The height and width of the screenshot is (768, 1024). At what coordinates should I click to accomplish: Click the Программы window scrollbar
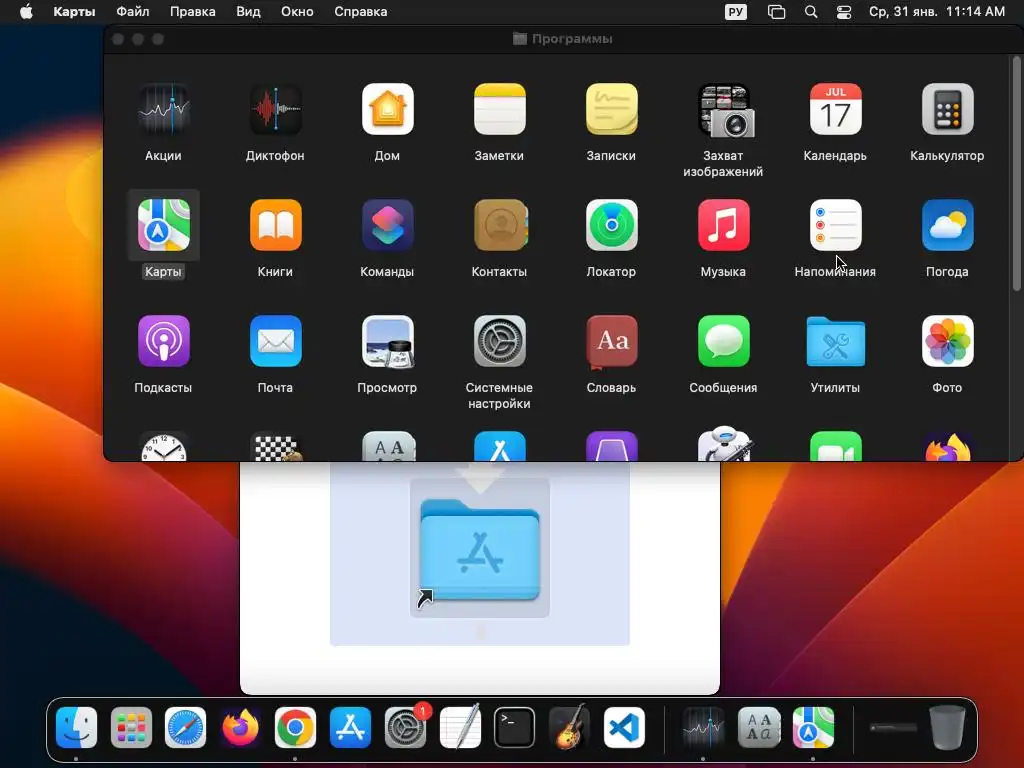(x=1016, y=173)
